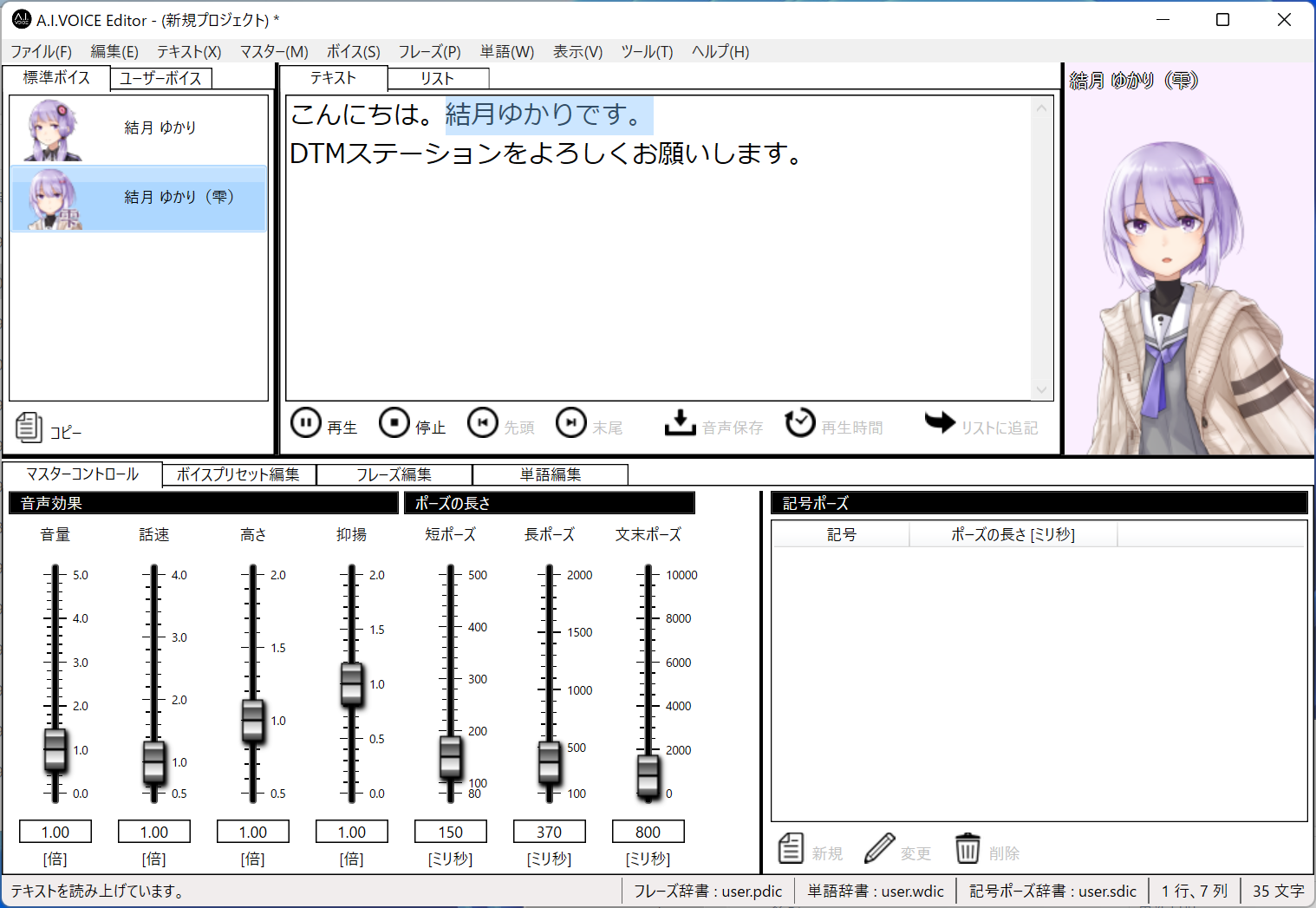Switch to the ユーザーボイス tab

point(160,78)
